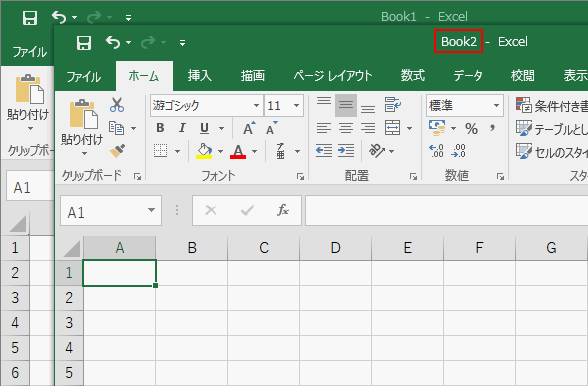588x386 pixels.
Task: Align text left
Action: [324, 128]
